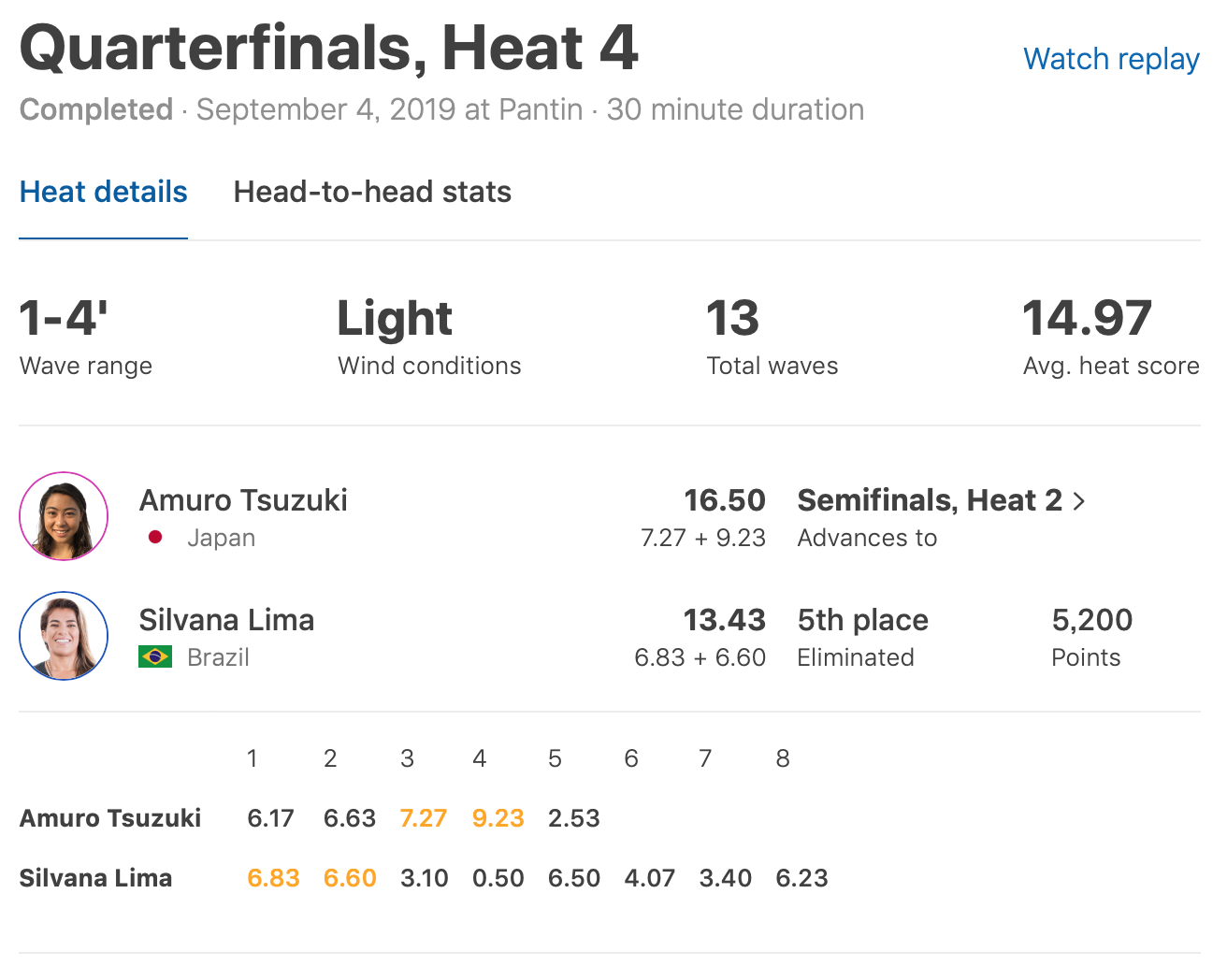Click Lima's 13.43 heat total

(724, 620)
